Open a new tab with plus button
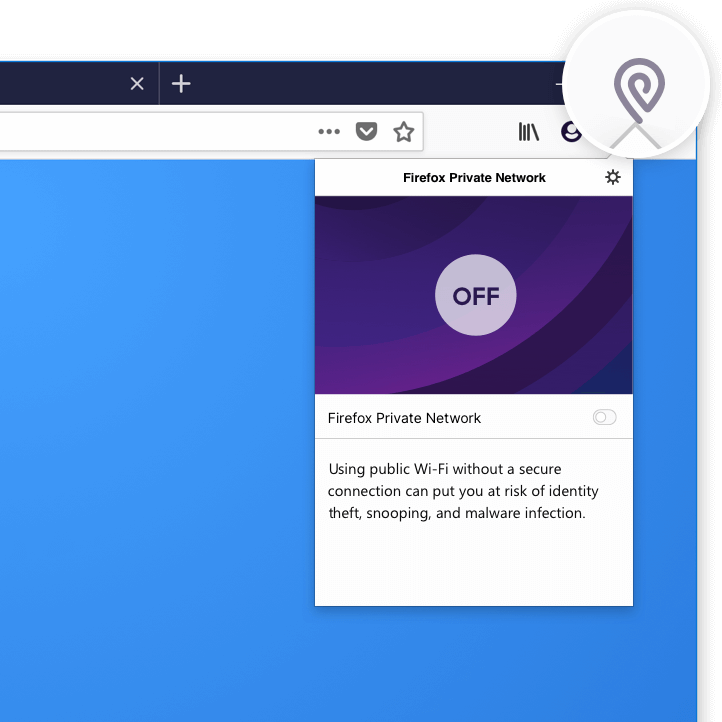 click(181, 84)
